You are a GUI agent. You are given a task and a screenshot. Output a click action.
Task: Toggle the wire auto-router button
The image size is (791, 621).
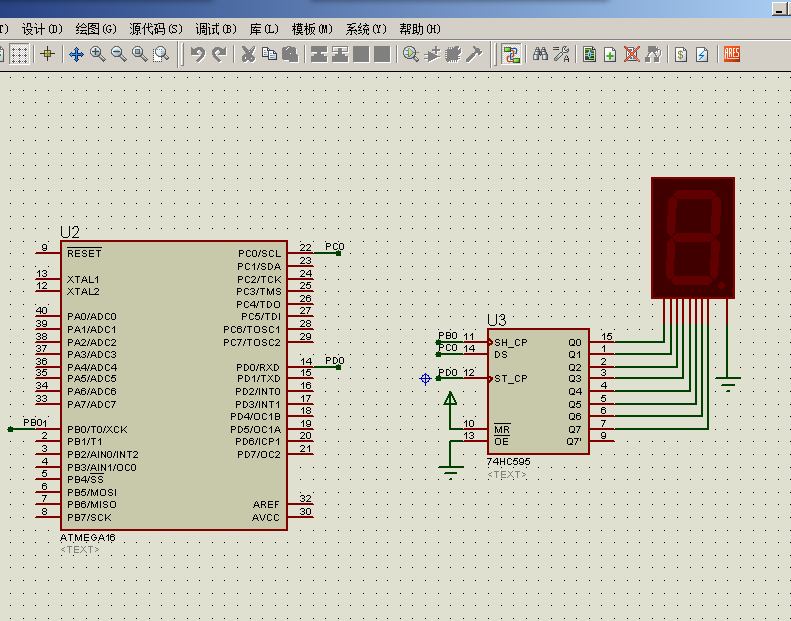(x=511, y=54)
